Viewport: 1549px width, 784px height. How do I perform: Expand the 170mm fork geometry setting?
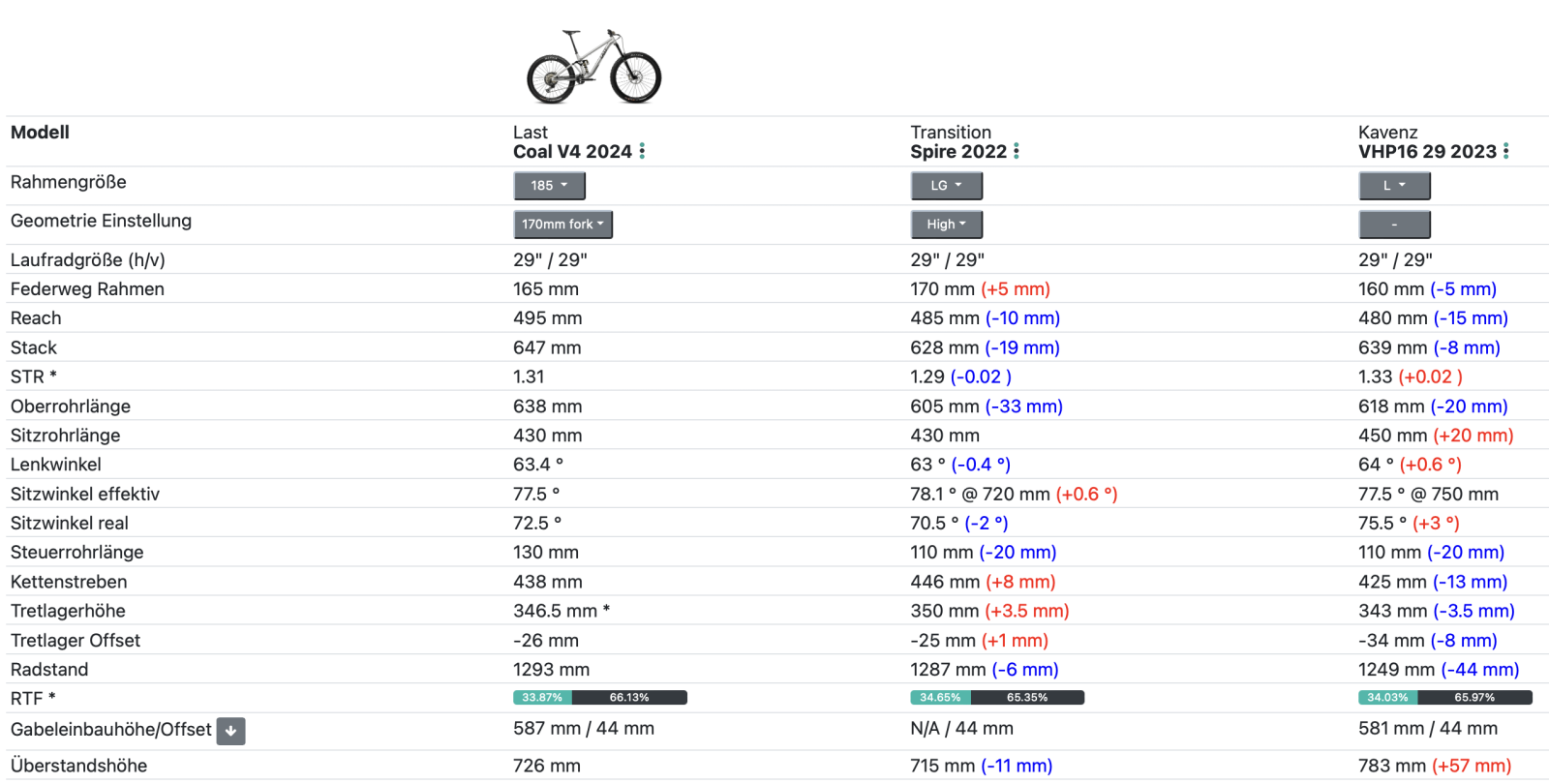(x=562, y=225)
